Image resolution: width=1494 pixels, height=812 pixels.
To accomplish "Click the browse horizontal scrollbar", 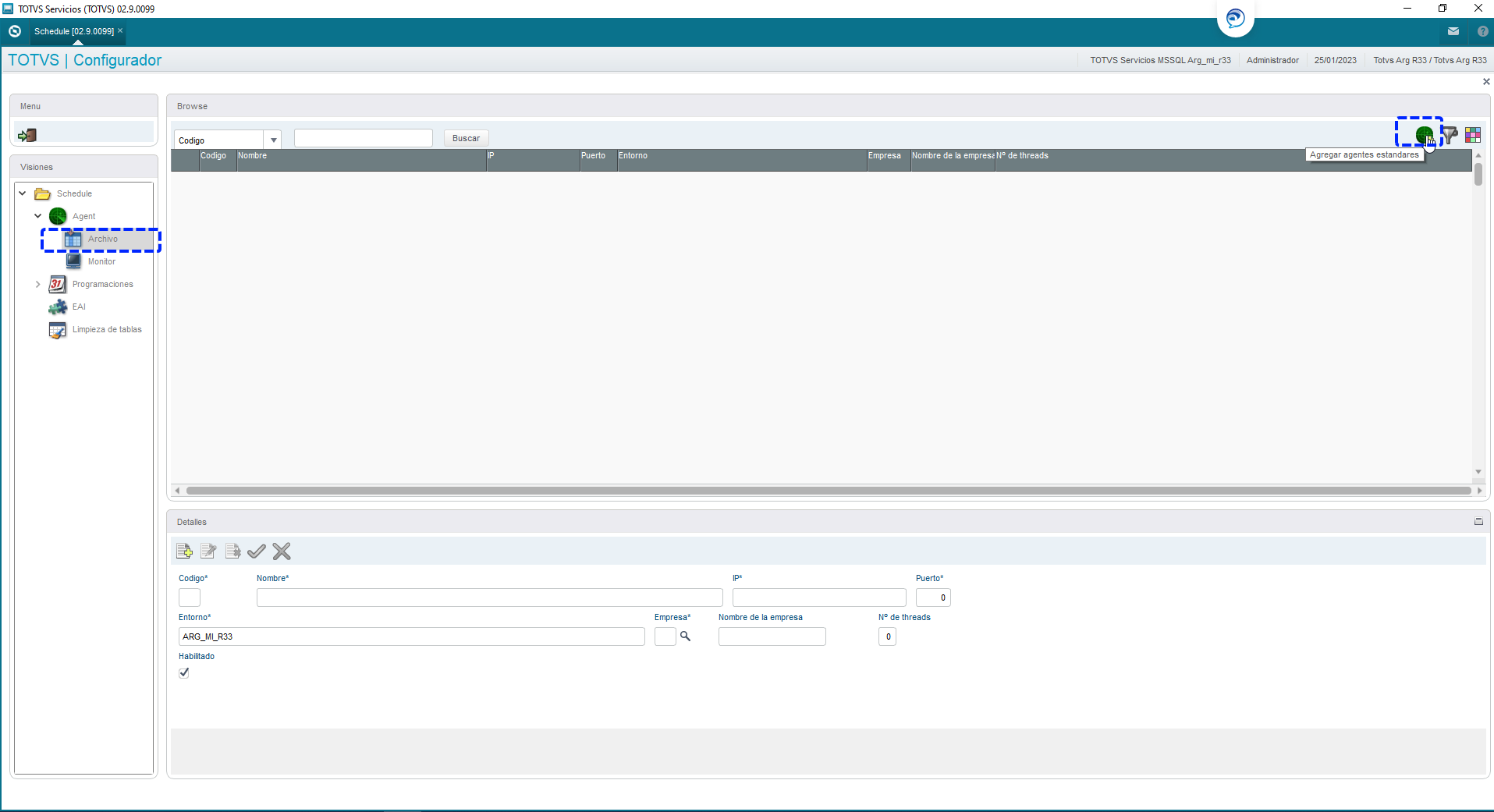I will coord(828,491).
